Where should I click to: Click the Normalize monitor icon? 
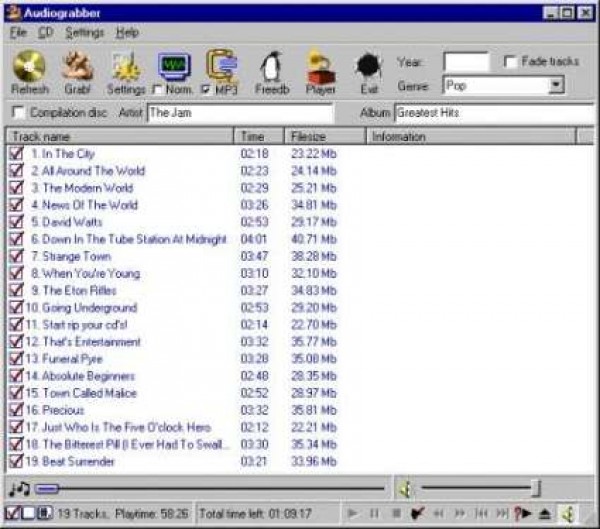coord(174,64)
